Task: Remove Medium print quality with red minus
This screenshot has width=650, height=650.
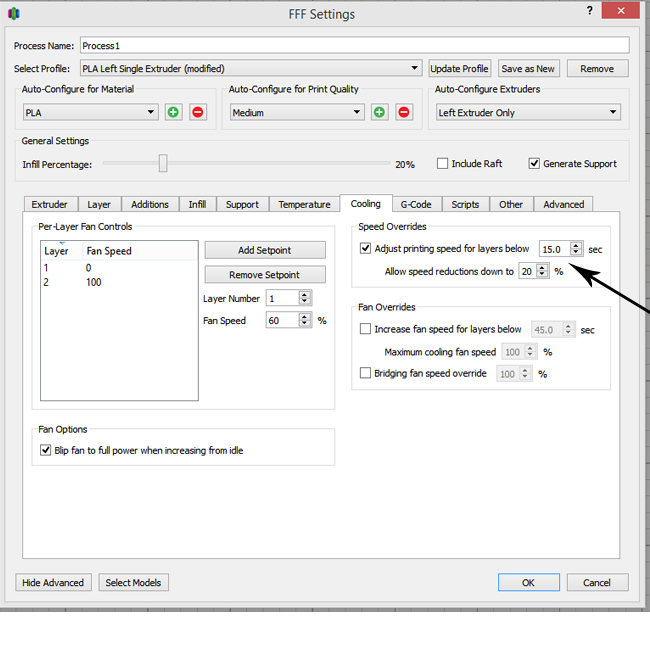Action: pyautogui.click(x=404, y=112)
